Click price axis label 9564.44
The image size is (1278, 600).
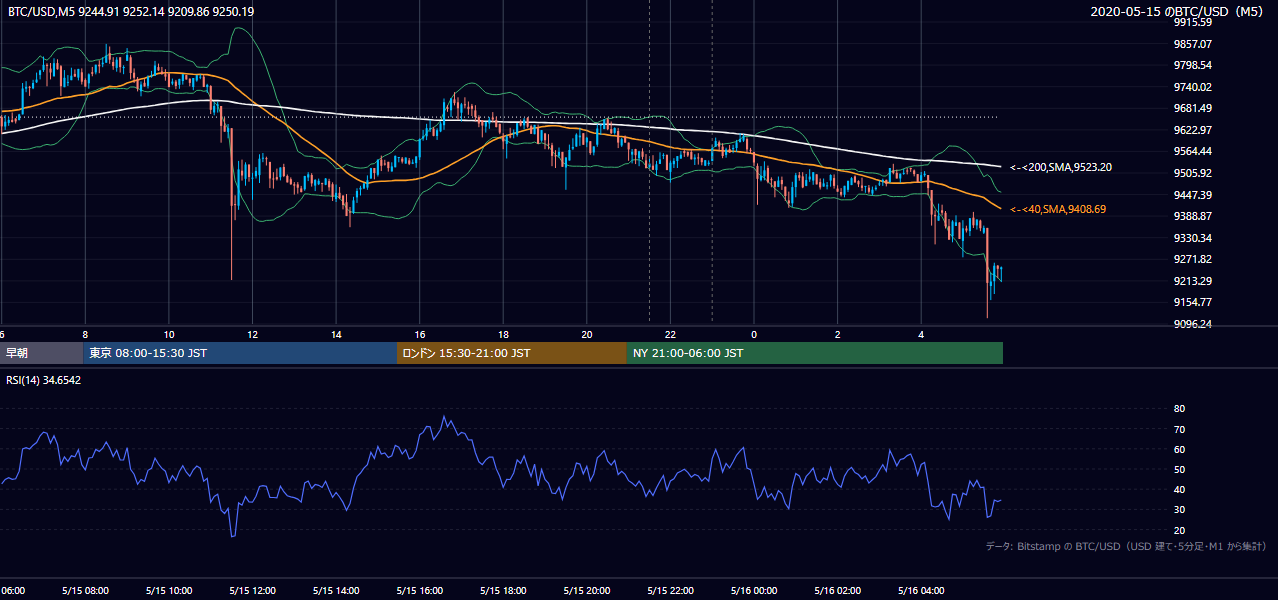click(1193, 151)
